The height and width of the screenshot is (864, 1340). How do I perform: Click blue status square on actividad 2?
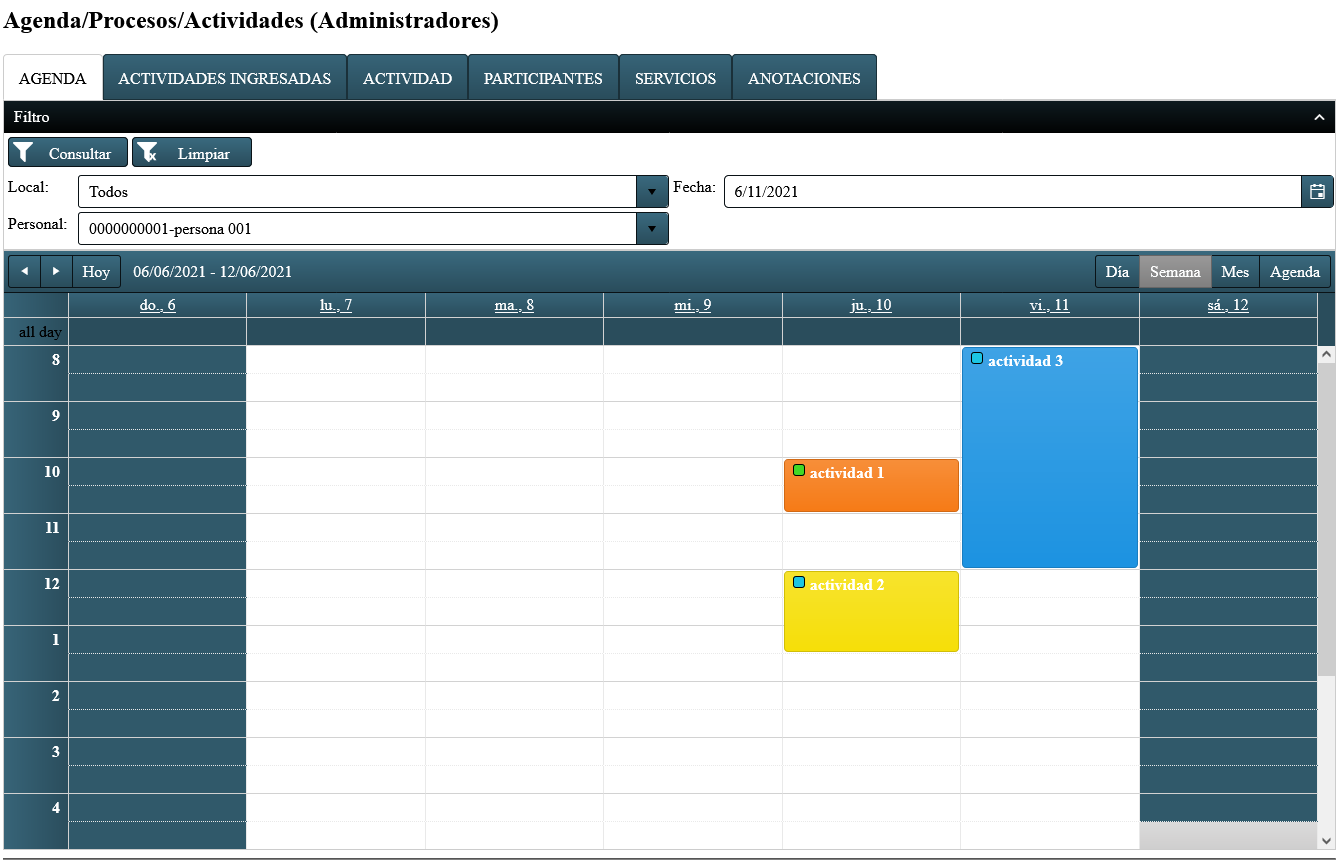click(x=799, y=582)
